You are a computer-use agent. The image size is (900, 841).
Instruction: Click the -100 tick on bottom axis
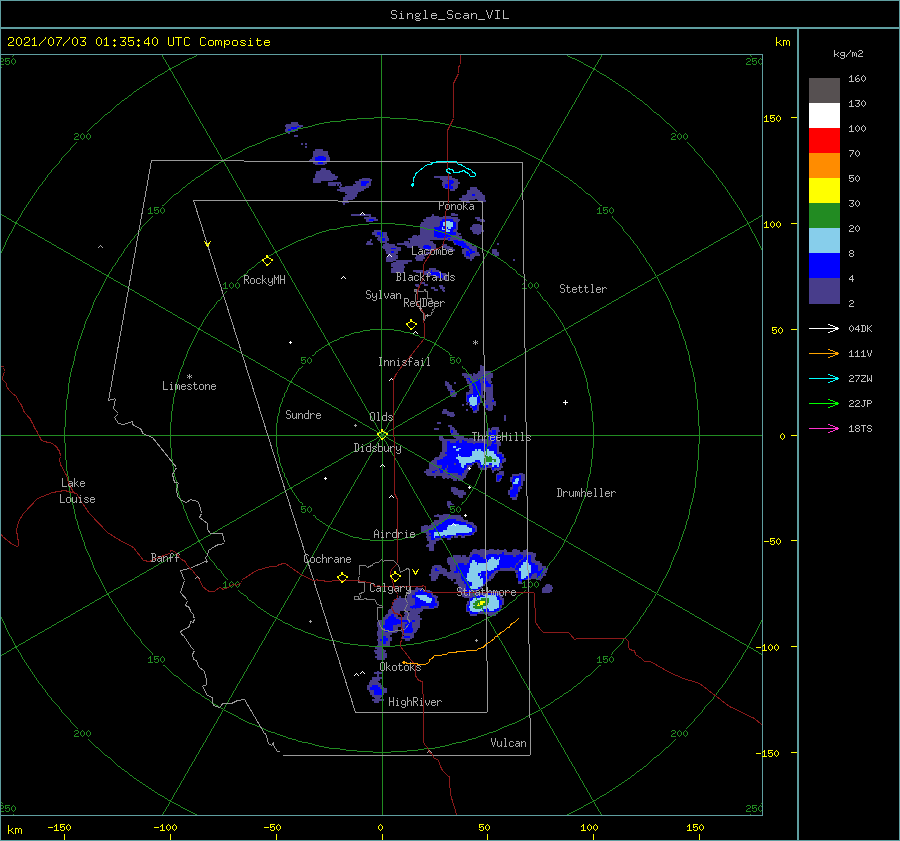[165, 827]
